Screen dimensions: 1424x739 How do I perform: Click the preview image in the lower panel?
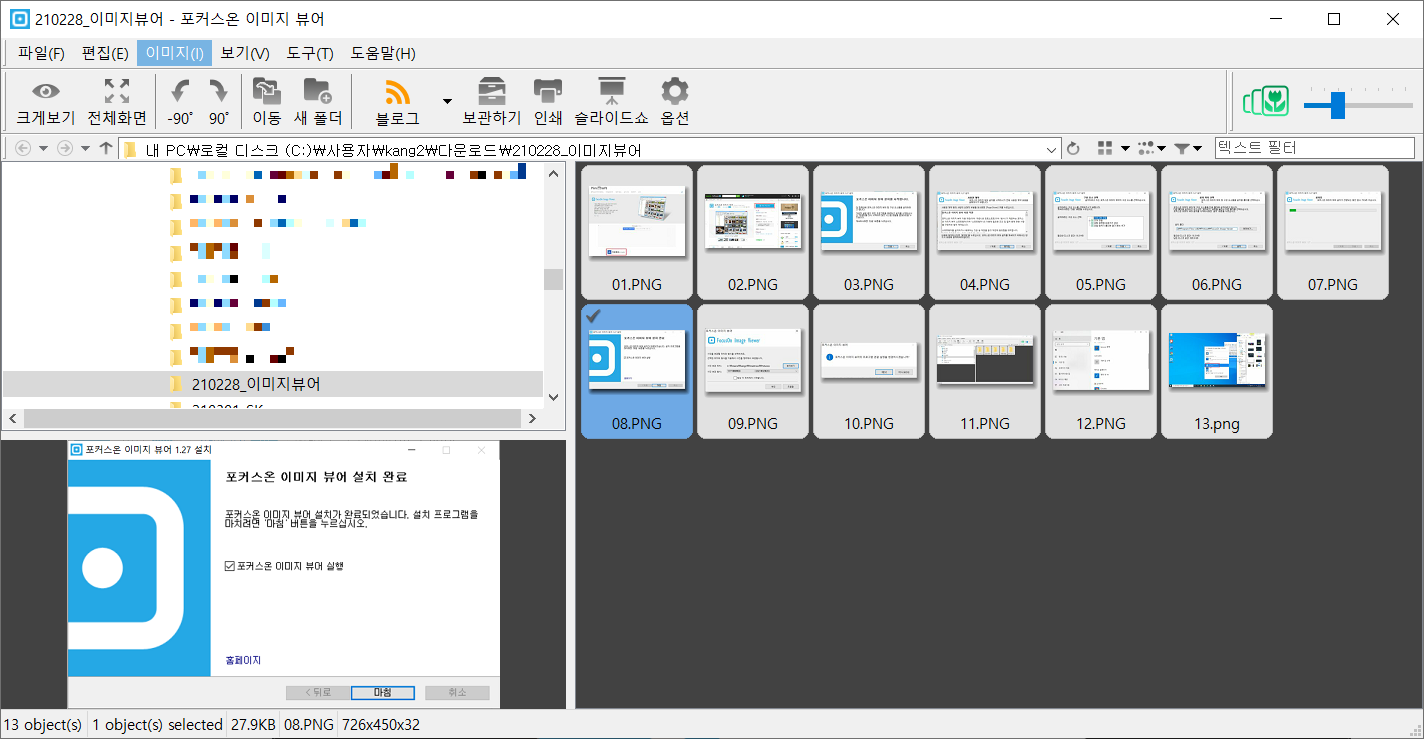(x=283, y=574)
